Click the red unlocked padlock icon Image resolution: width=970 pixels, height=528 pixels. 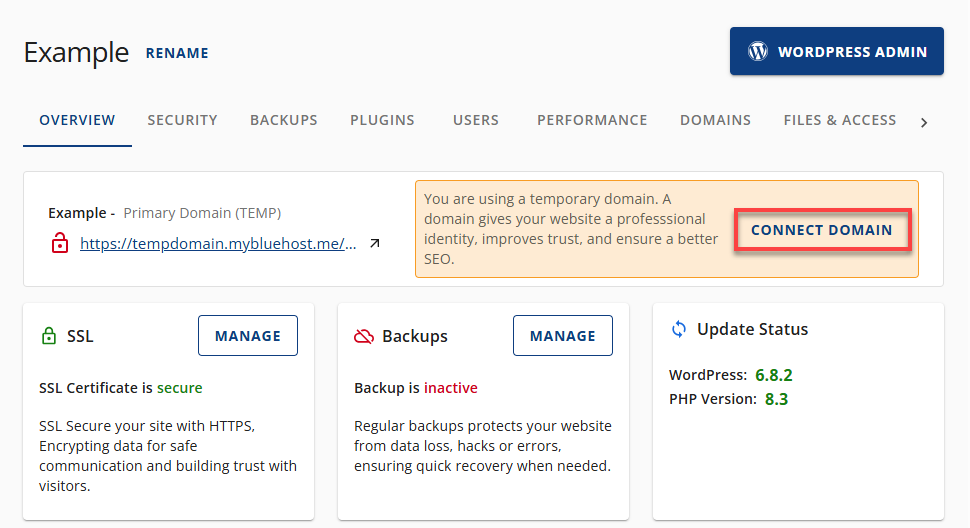[x=60, y=243]
